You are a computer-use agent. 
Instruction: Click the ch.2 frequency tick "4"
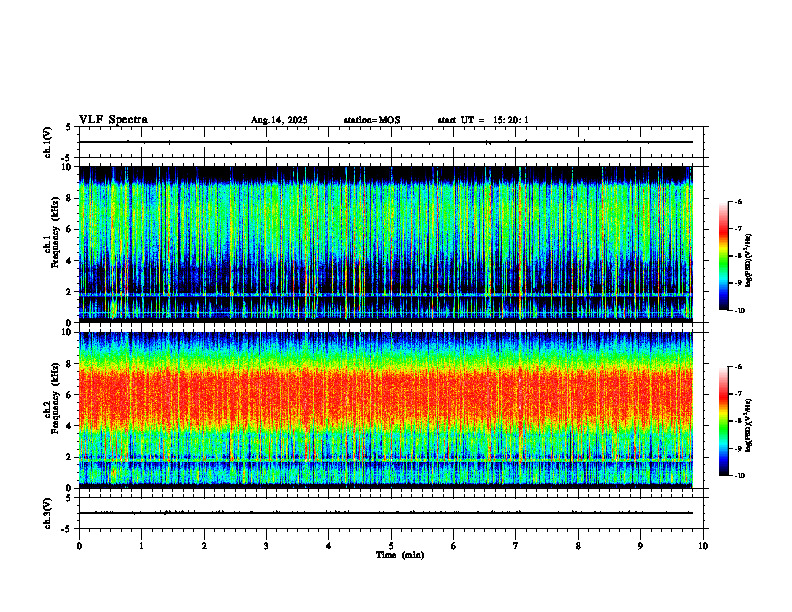point(69,426)
